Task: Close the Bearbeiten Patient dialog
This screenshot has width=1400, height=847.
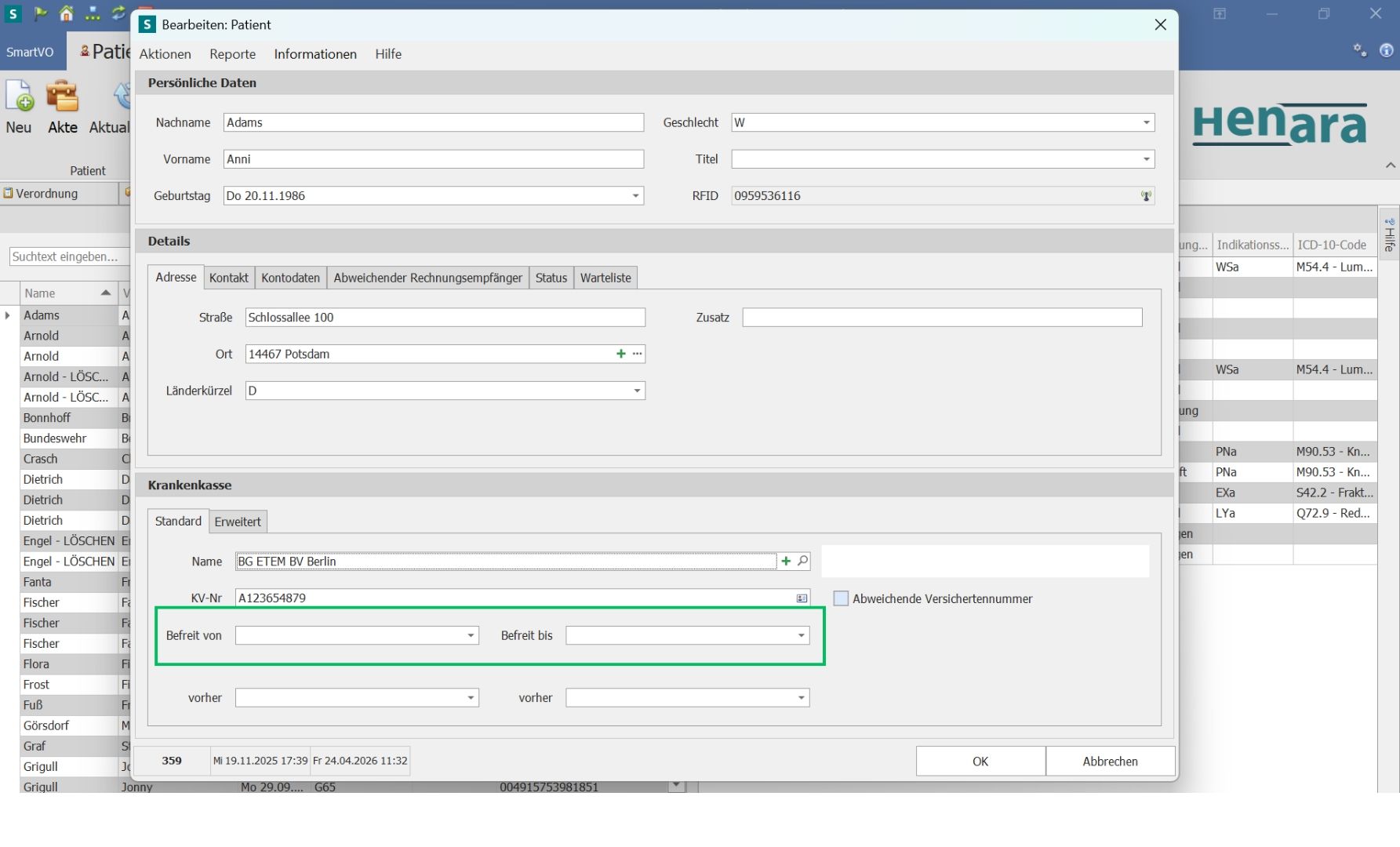Action: 1161,25
